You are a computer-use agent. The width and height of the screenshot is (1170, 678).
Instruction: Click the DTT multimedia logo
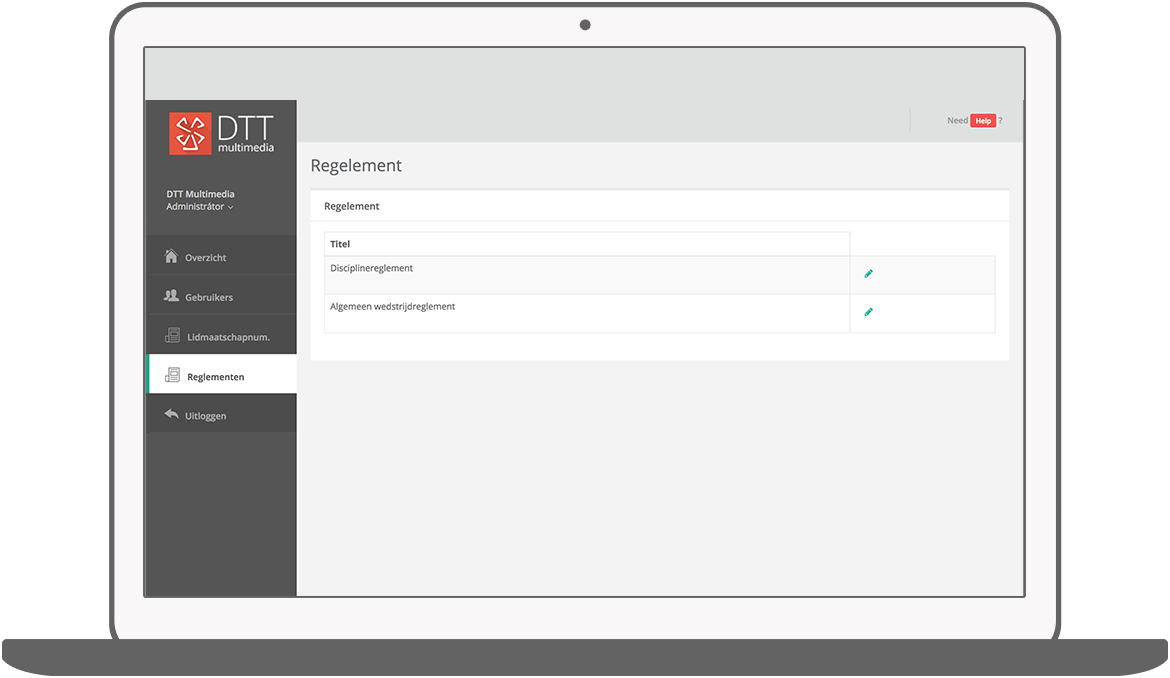tap(222, 134)
